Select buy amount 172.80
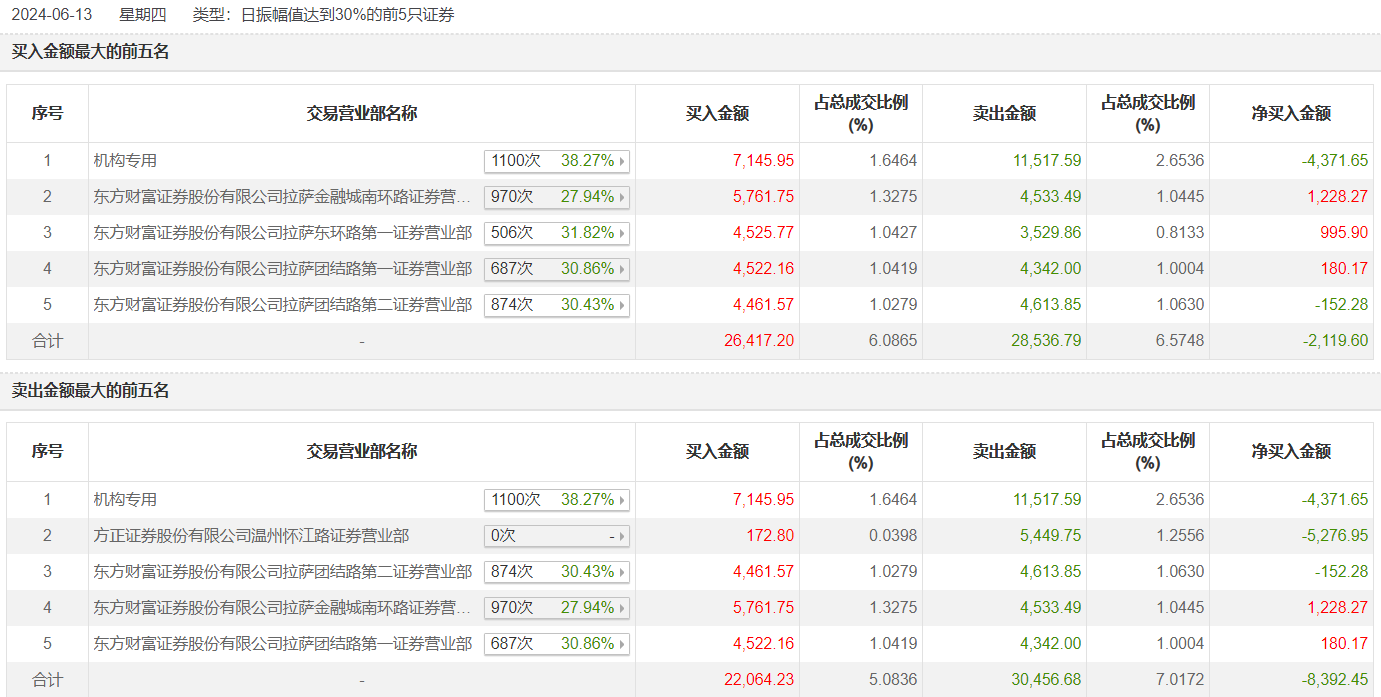The image size is (1381, 697). 771,536
